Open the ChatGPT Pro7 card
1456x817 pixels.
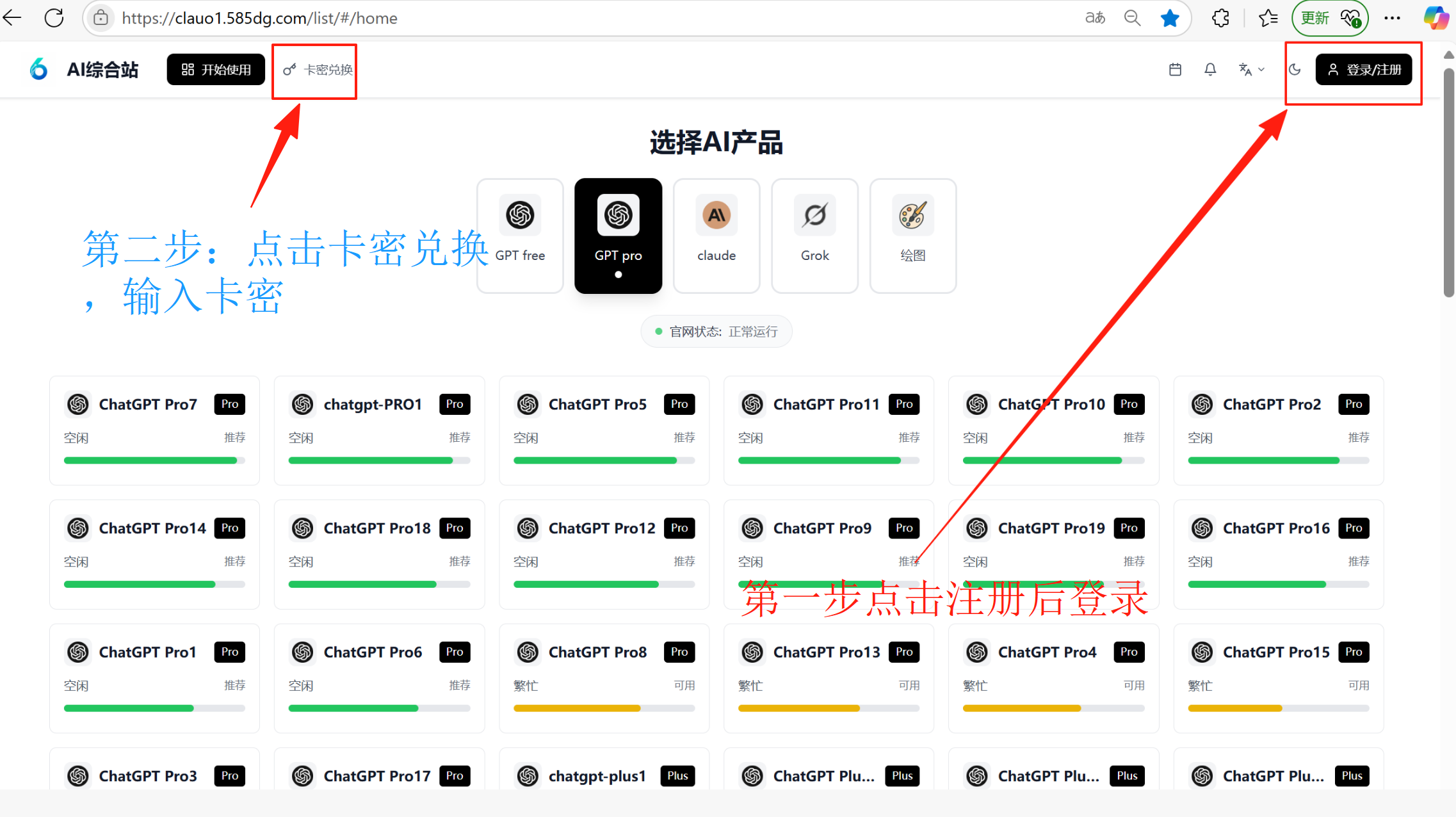click(x=154, y=430)
